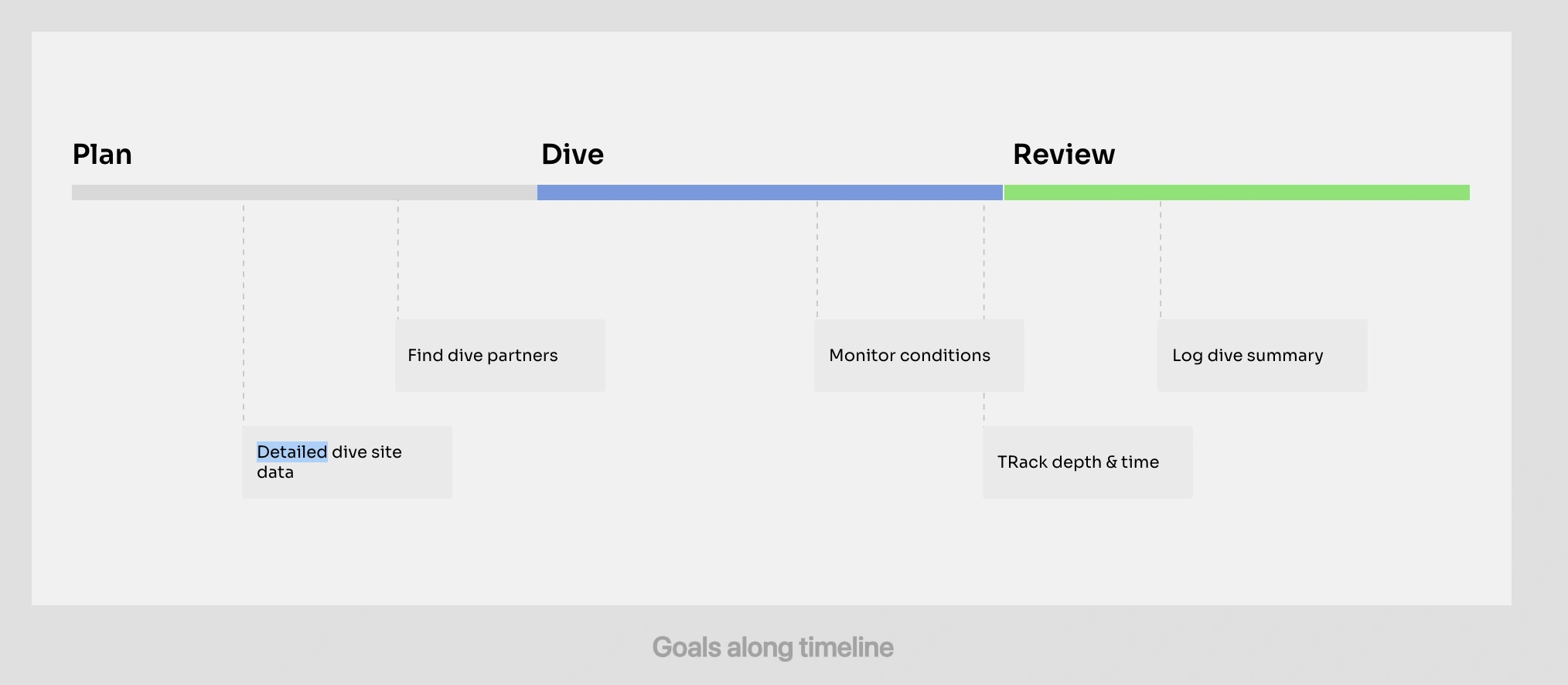Click the TRack depth & time card

click(1087, 462)
